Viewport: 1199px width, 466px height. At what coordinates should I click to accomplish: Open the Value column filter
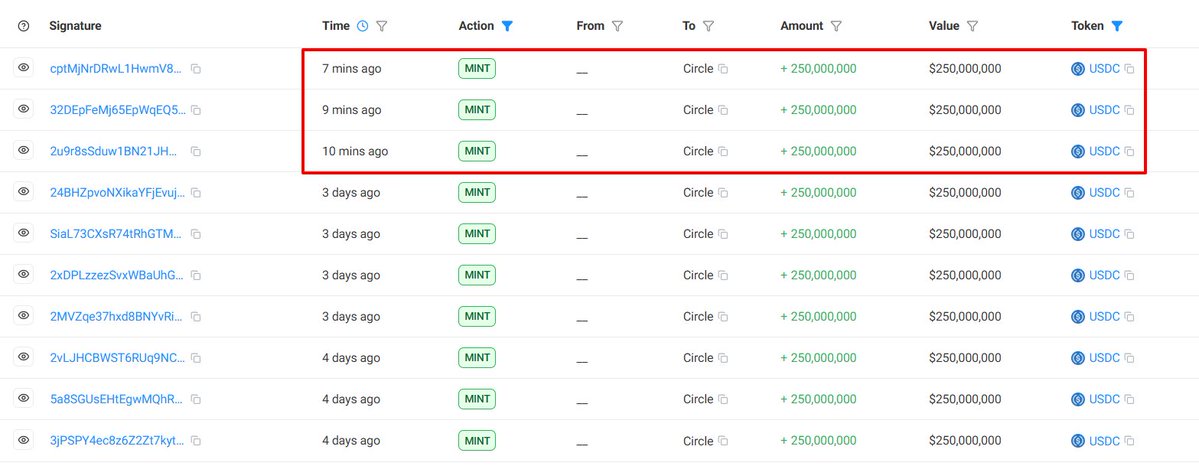972,26
